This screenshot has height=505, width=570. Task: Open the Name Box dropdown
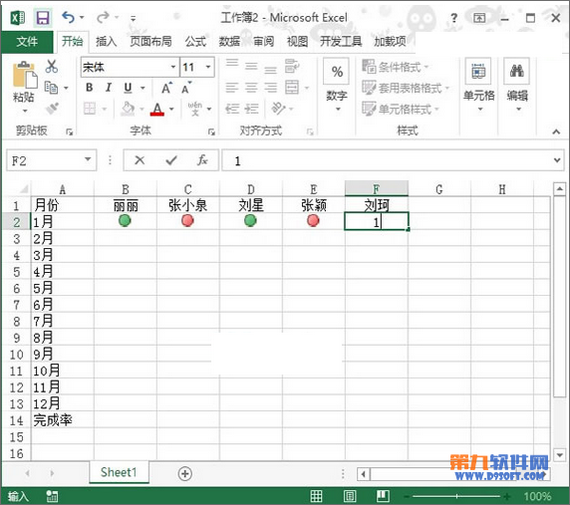coord(88,160)
